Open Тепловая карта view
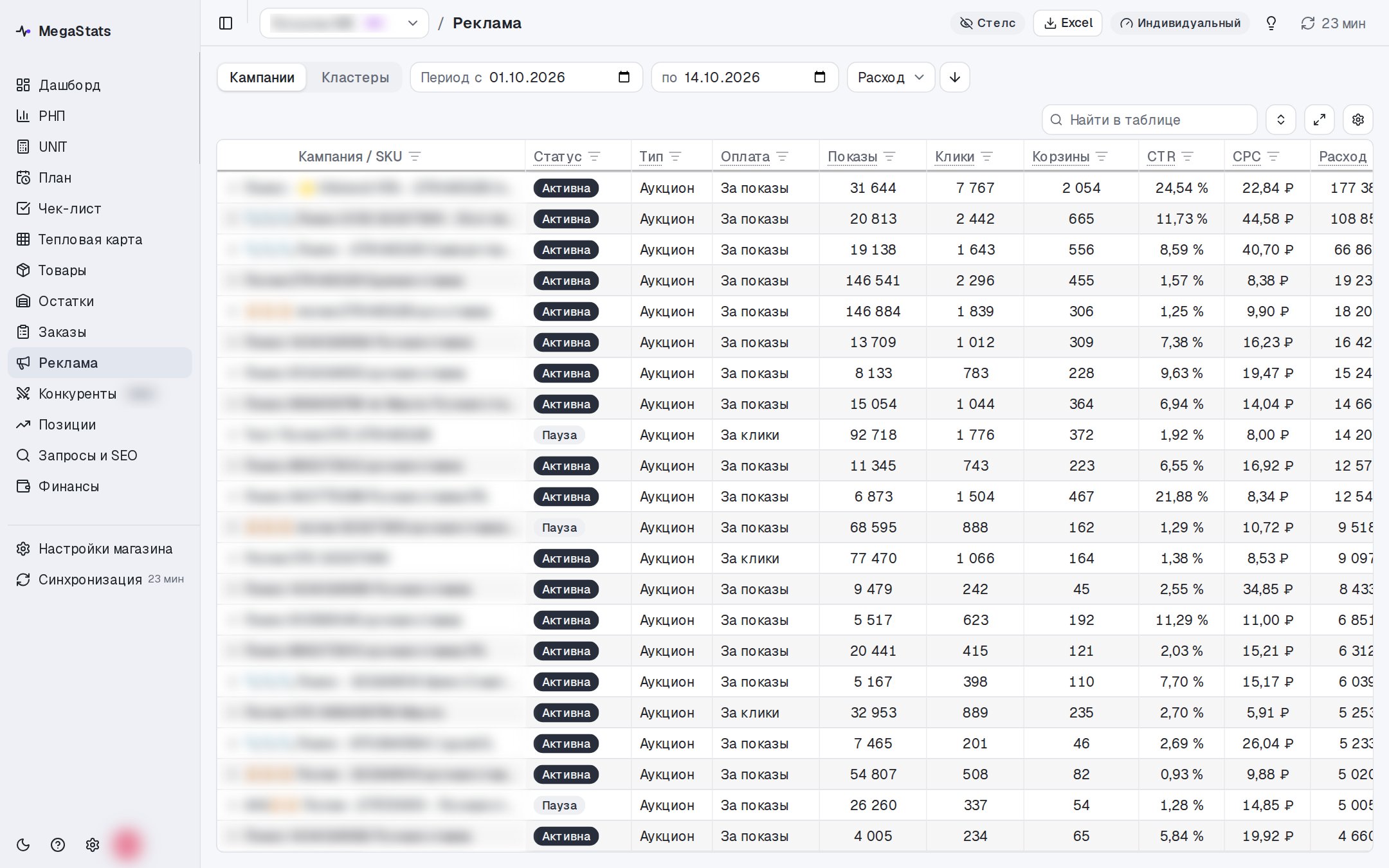This screenshot has width=1389, height=868. tap(100, 239)
